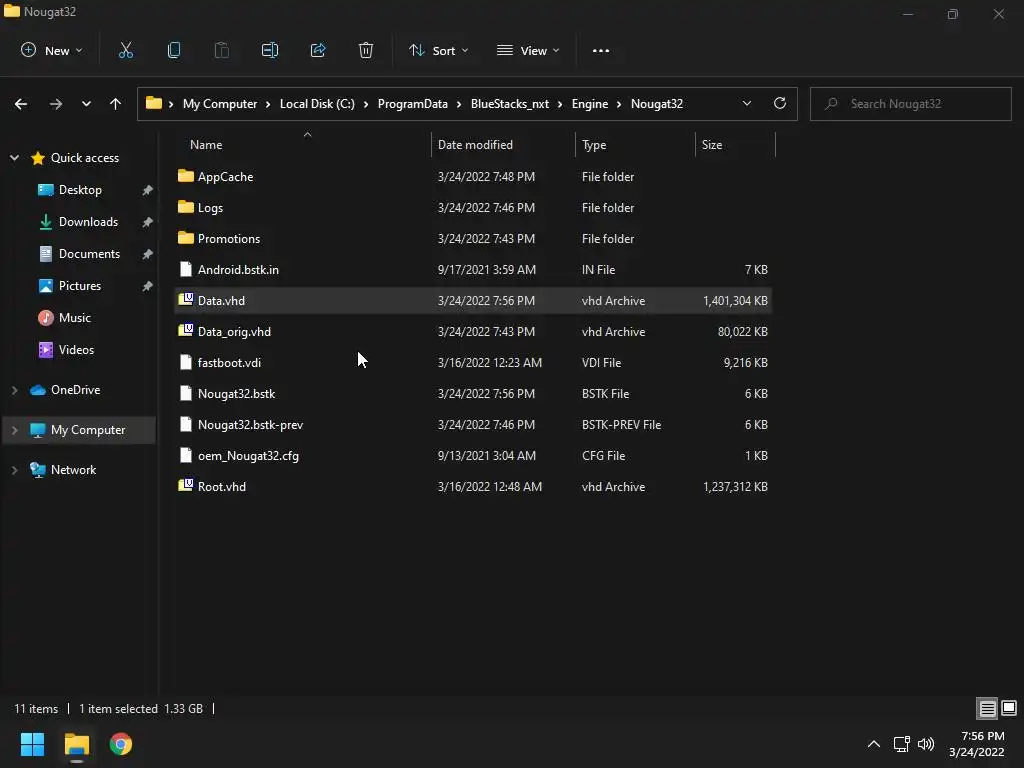
Task: Open the Sort dropdown menu
Action: 438,50
